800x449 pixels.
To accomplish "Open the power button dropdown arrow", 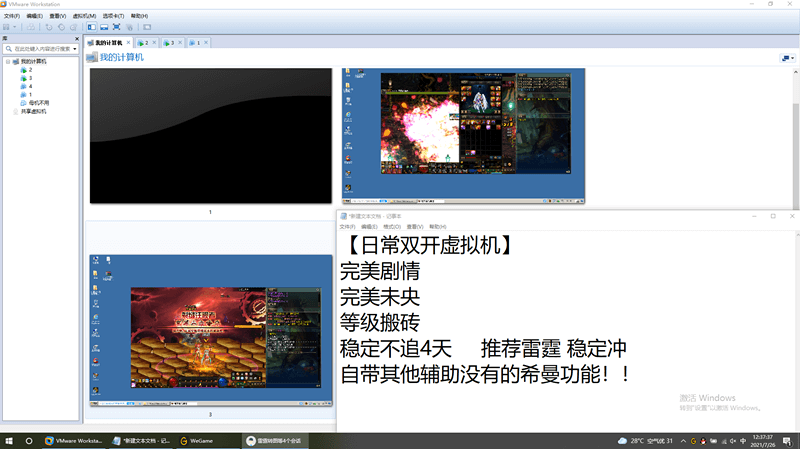I will [x=15, y=27].
